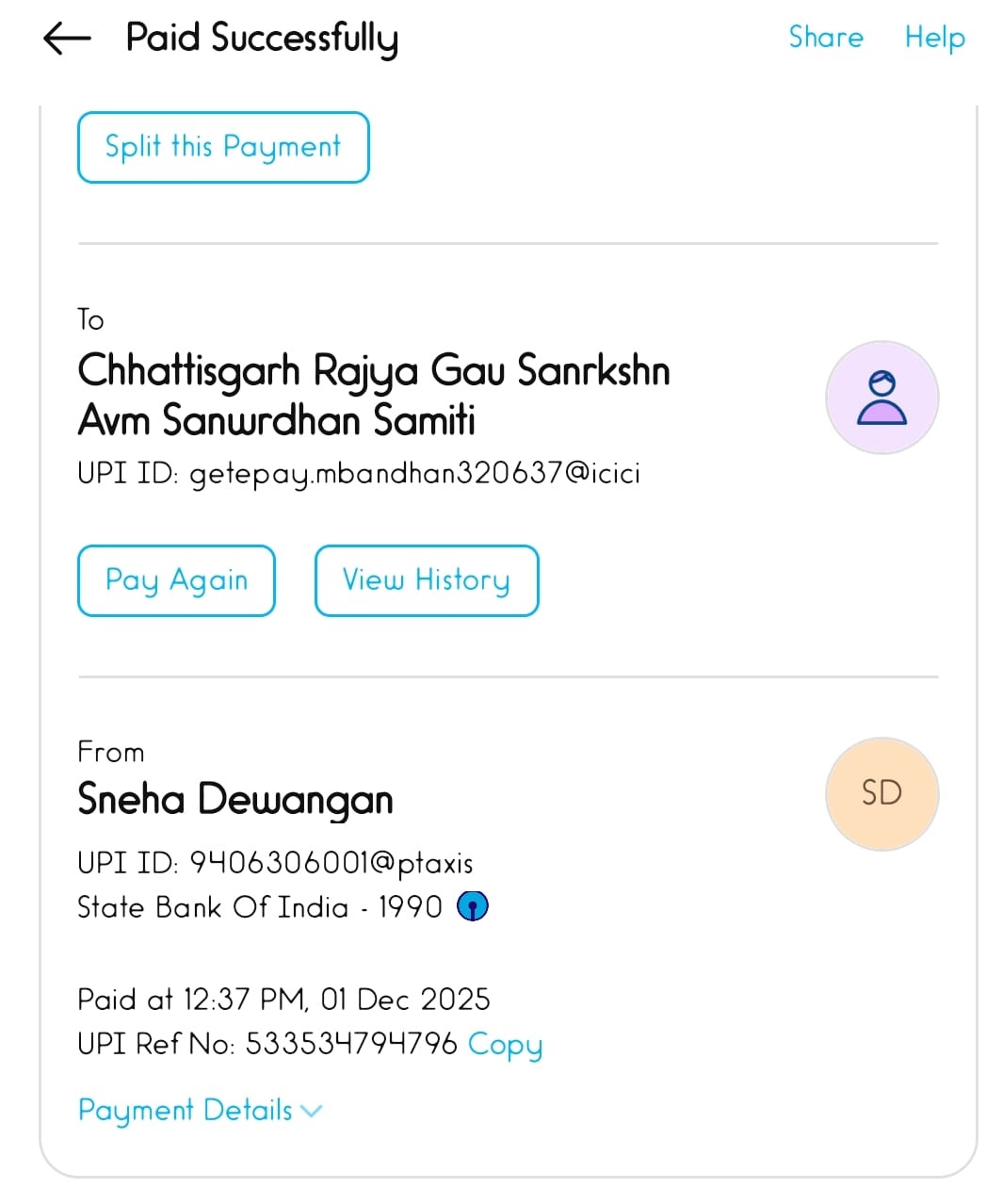Open the recipient profile avatar icon
This screenshot has height=1204, width=986.
(881, 397)
